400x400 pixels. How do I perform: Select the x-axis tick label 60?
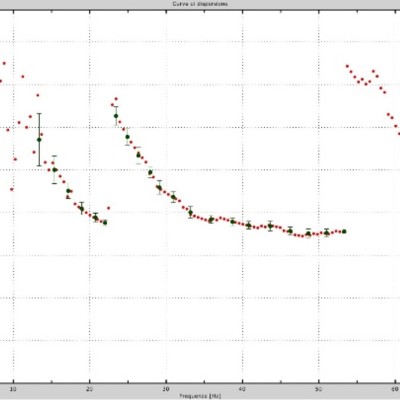tap(395, 388)
